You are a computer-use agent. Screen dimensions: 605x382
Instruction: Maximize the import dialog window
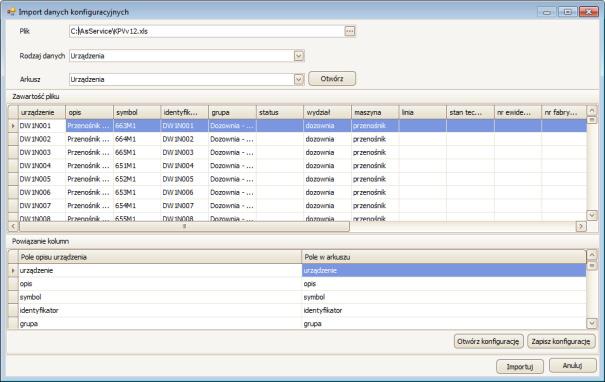pos(568,12)
